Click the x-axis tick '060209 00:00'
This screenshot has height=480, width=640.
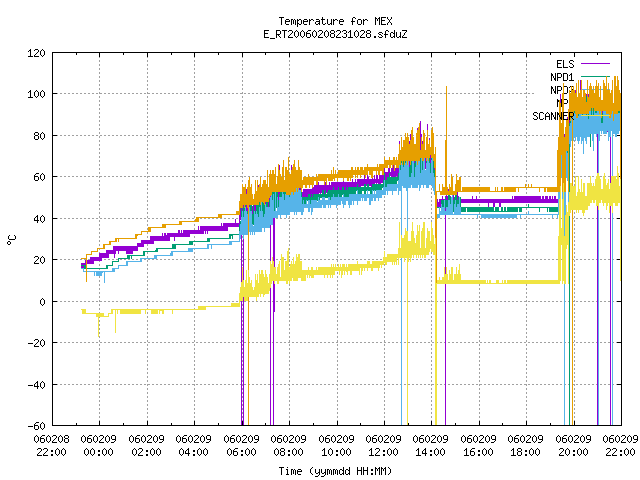tap(99, 446)
